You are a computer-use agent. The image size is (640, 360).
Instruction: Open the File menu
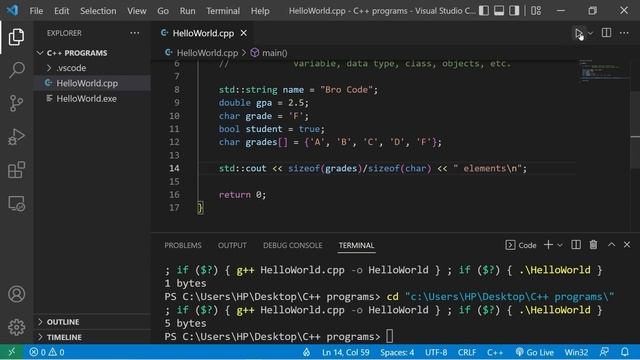[x=36, y=11]
